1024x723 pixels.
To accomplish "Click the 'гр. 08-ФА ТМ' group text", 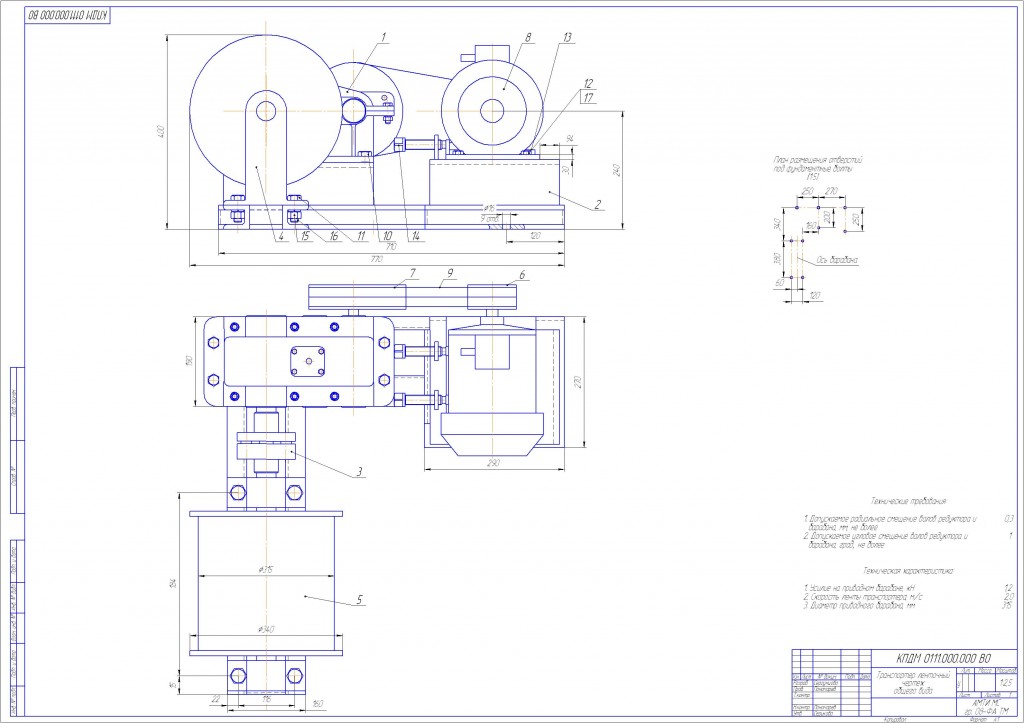I will pyautogui.click(x=986, y=710).
